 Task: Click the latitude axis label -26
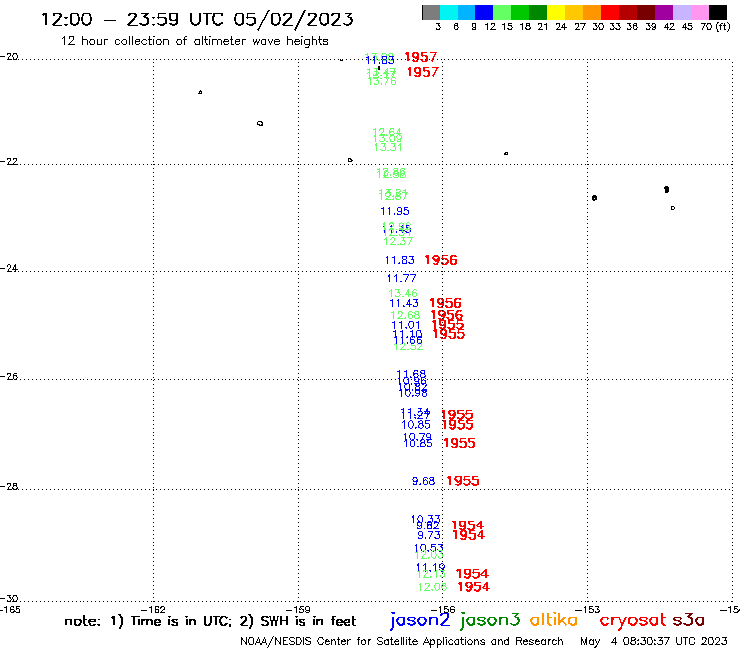[x=9, y=377]
